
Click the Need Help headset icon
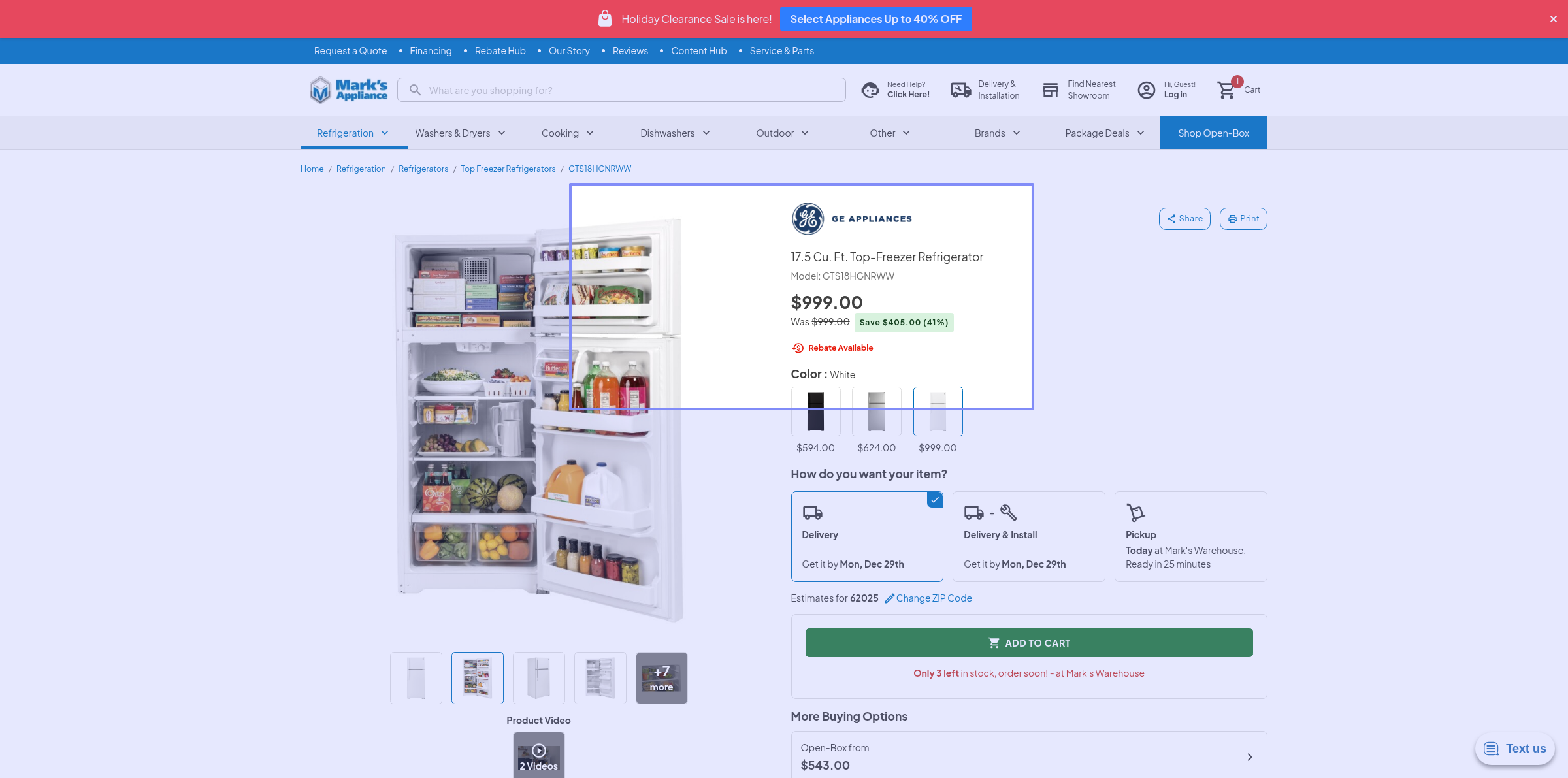coord(870,90)
